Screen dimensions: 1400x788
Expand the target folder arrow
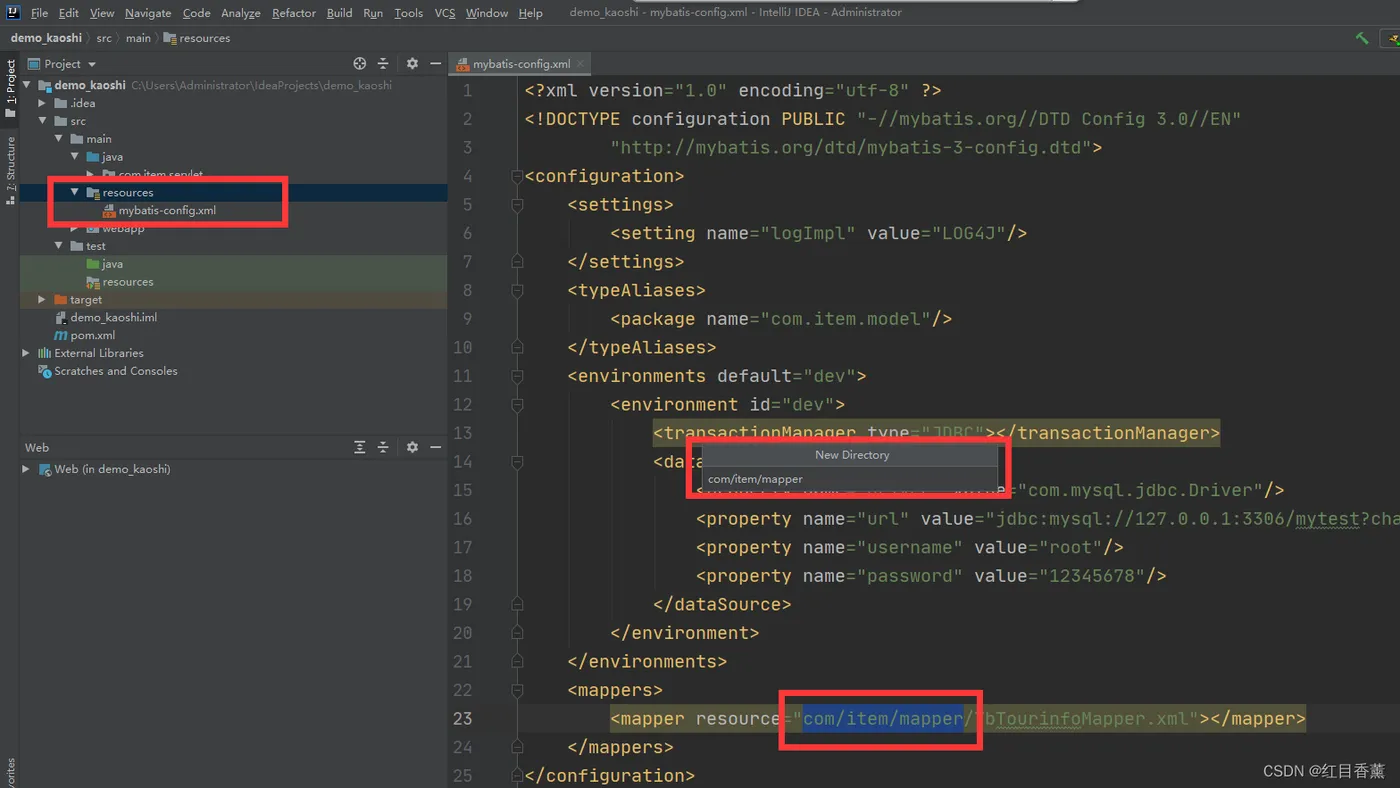[x=42, y=299]
